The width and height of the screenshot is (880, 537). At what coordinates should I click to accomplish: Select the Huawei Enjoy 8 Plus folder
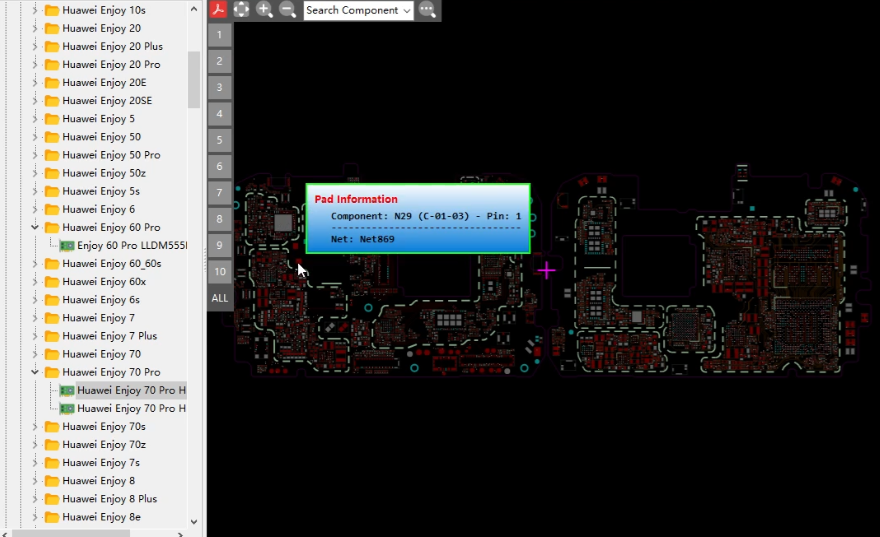[x=109, y=499]
